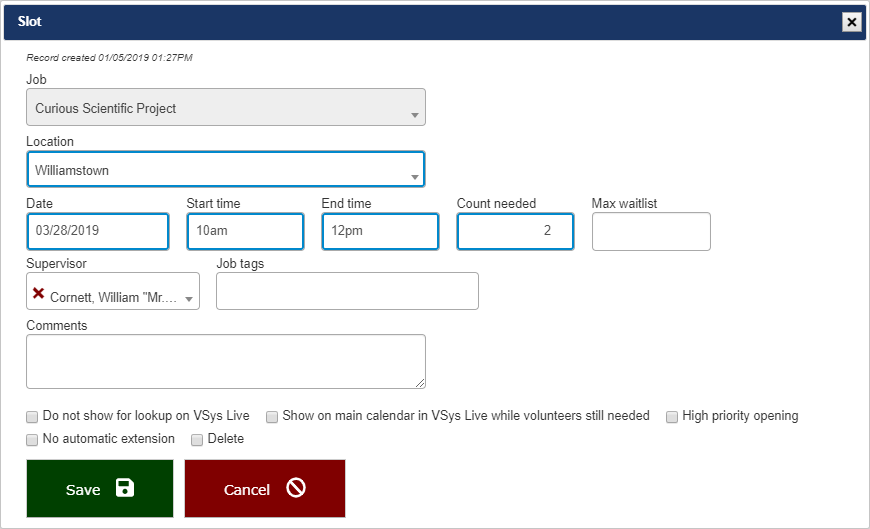Image resolution: width=870 pixels, height=529 pixels.
Task: Open the Job dropdown
Action: point(225,108)
